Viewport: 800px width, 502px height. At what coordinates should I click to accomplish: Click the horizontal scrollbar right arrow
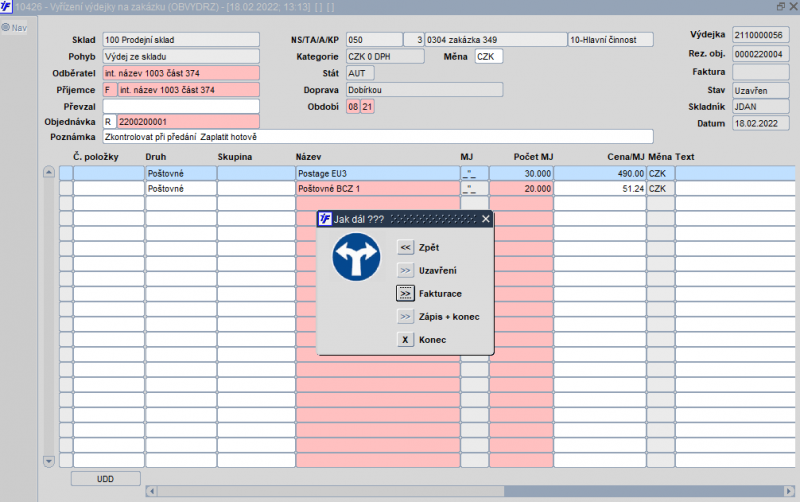pyautogui.click(x=789, y=491)
